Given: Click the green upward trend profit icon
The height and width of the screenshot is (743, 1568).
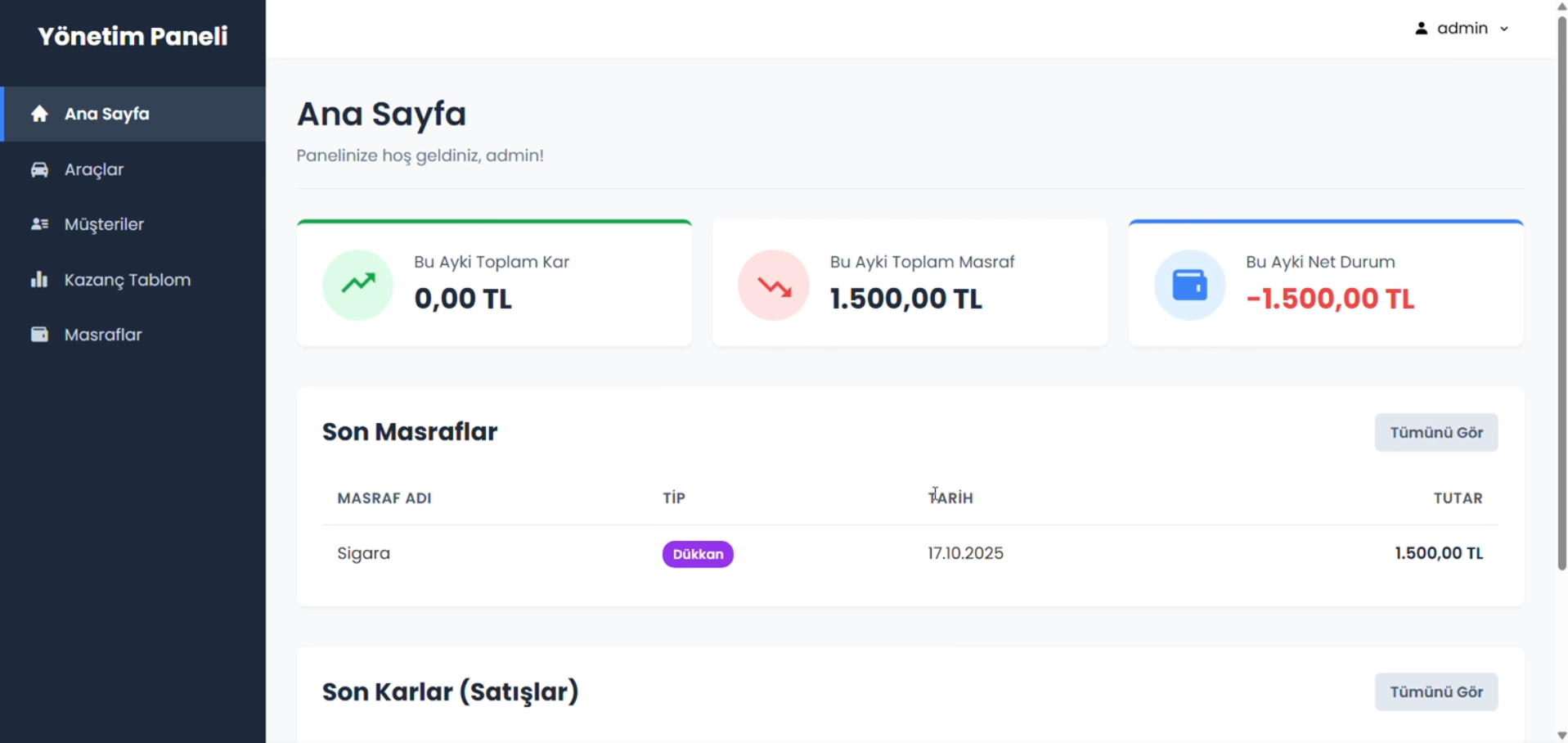Looking at the screenshot, I should point(357,285).
